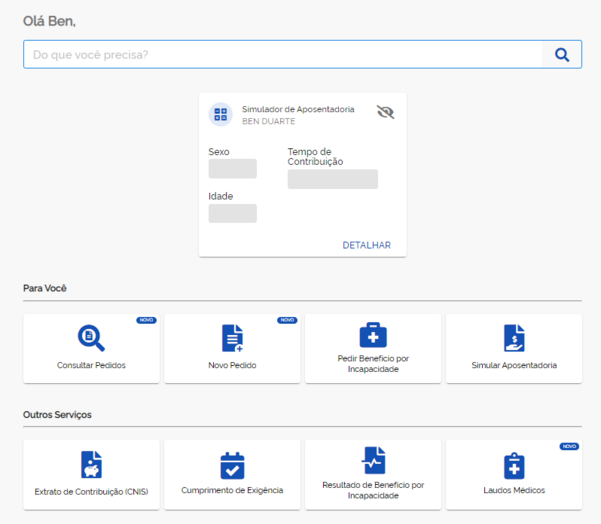
Task: Click the 'Tempo de Contribuição' label
Action: tap(315, 157)
